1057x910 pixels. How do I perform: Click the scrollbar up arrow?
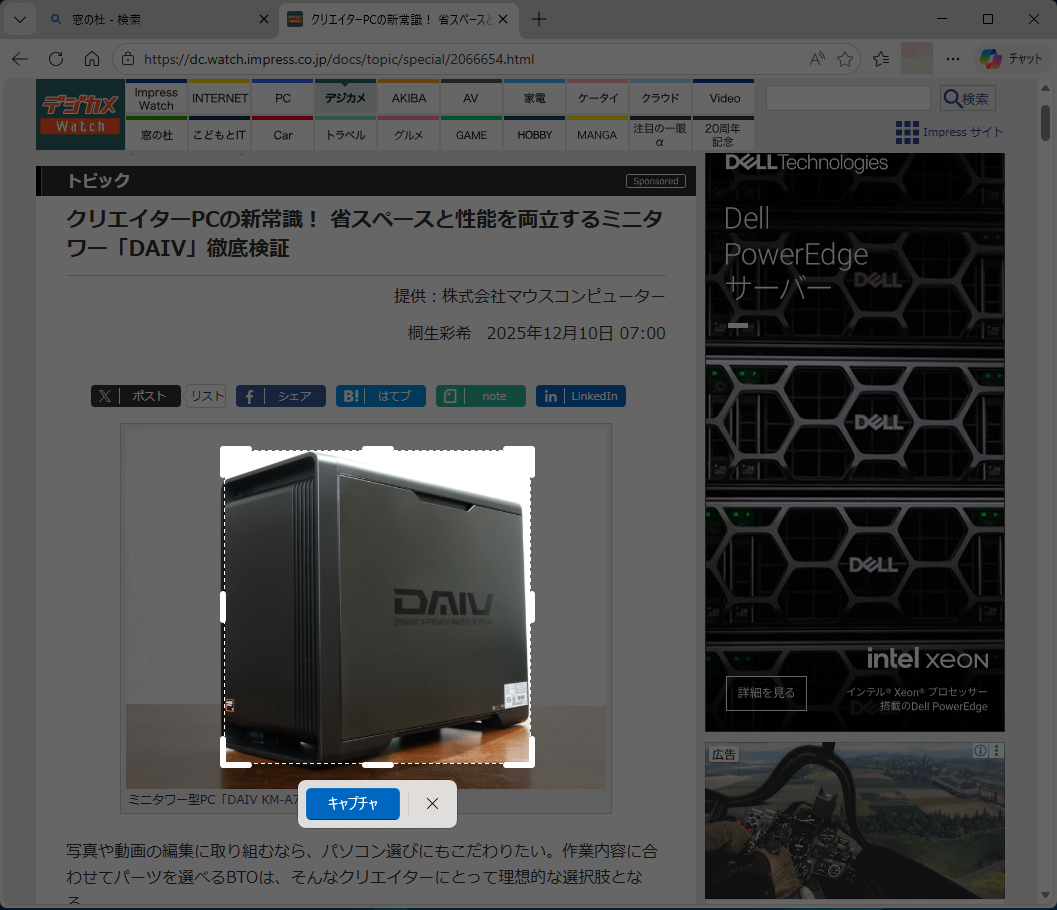pyautogui.click(x=1045, y=88)
